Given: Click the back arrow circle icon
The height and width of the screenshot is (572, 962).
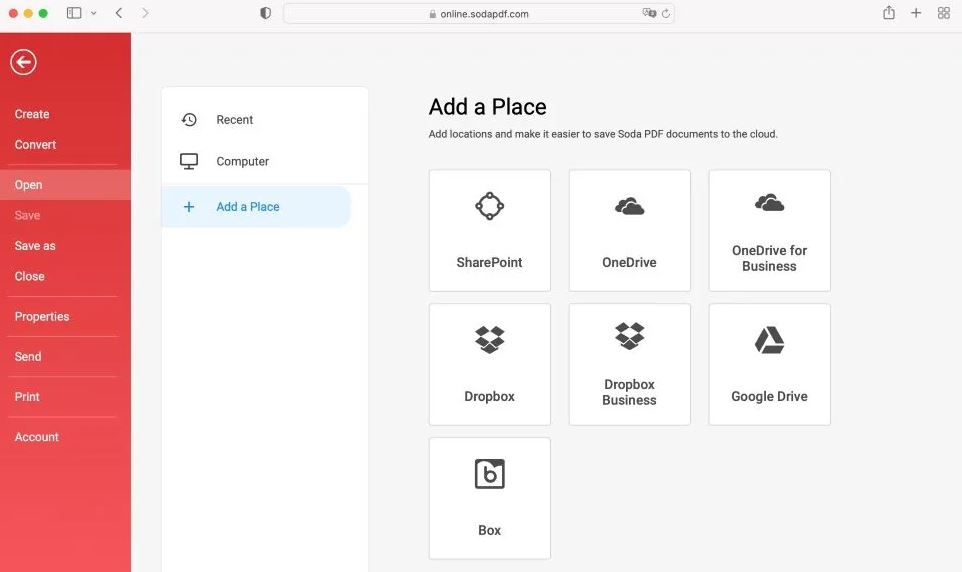Looking at the screenshot, I should [x=23, y=62].
